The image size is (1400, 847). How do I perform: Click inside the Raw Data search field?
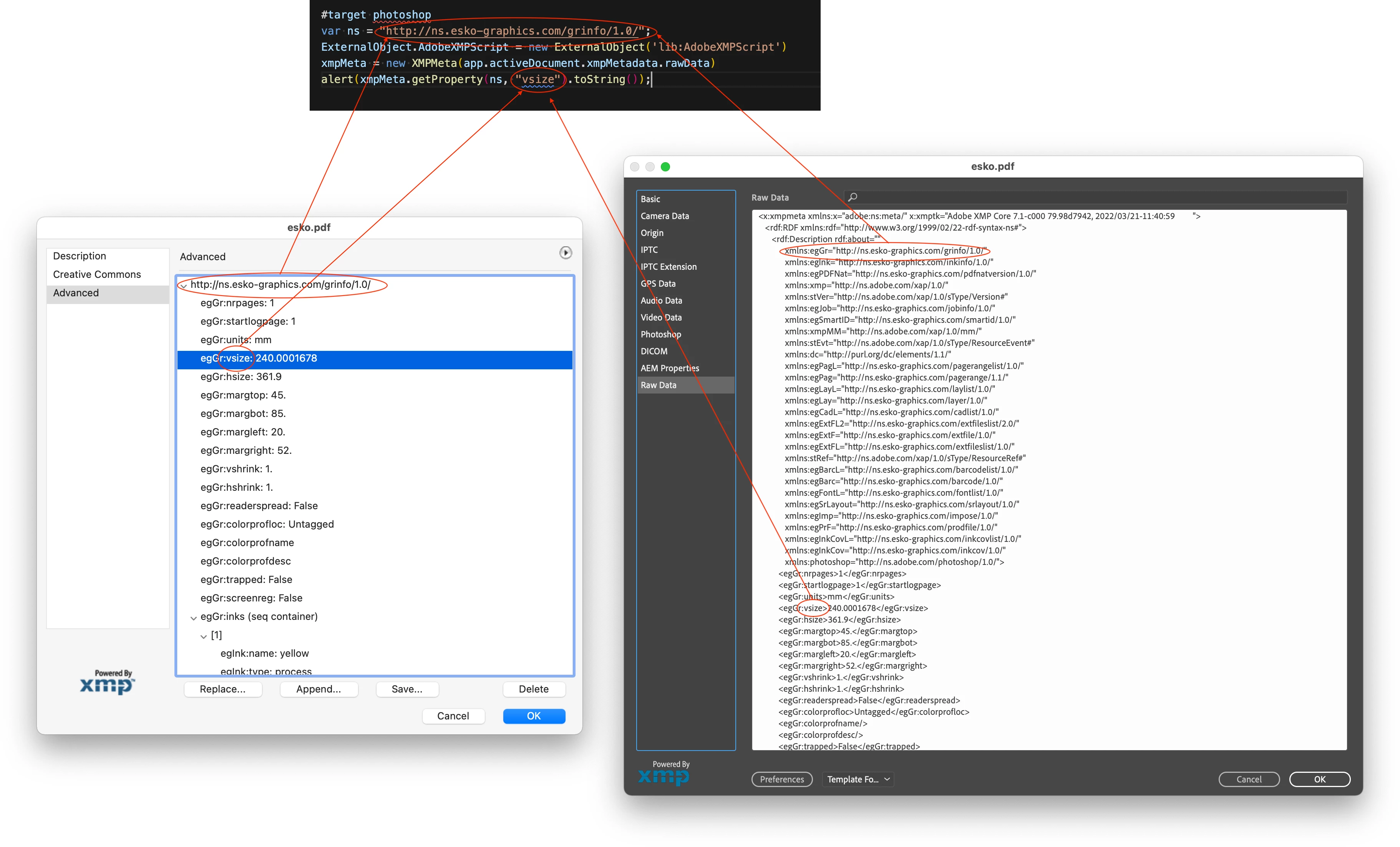coord(1096,197)
